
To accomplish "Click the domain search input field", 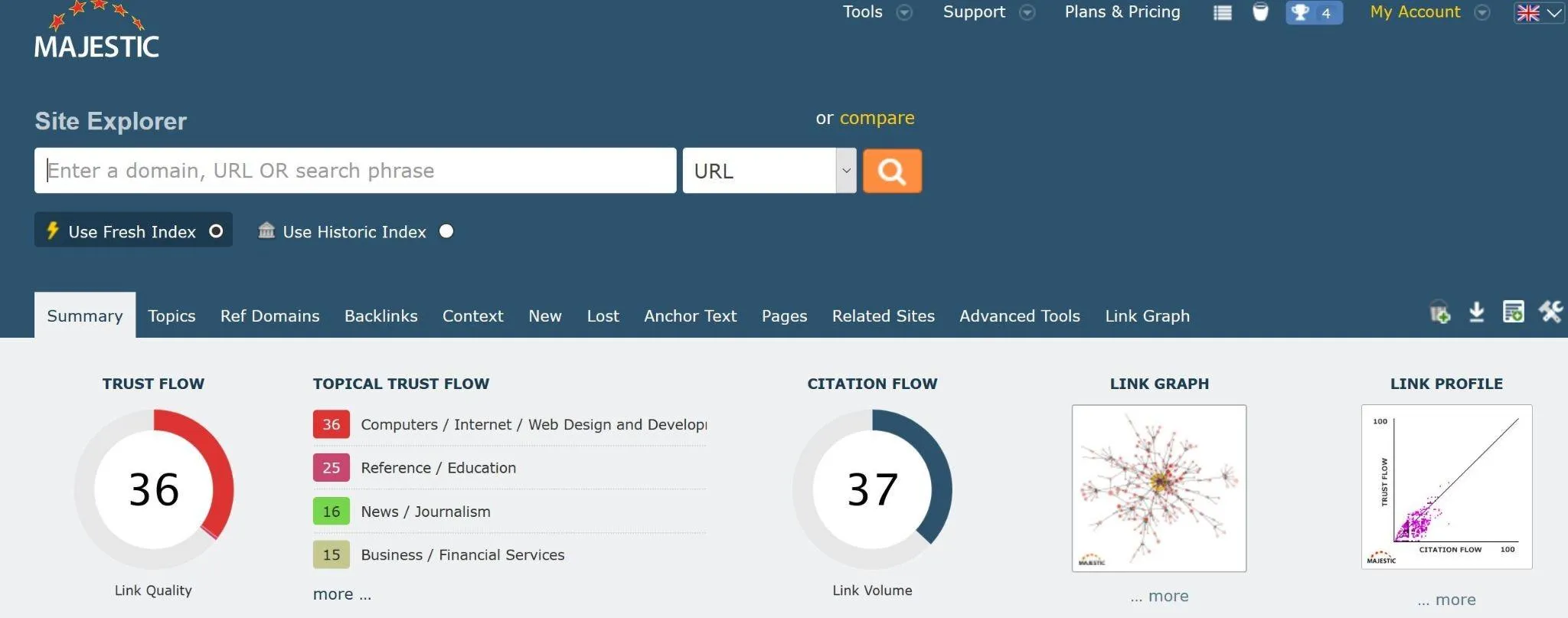I will [355, 171].
